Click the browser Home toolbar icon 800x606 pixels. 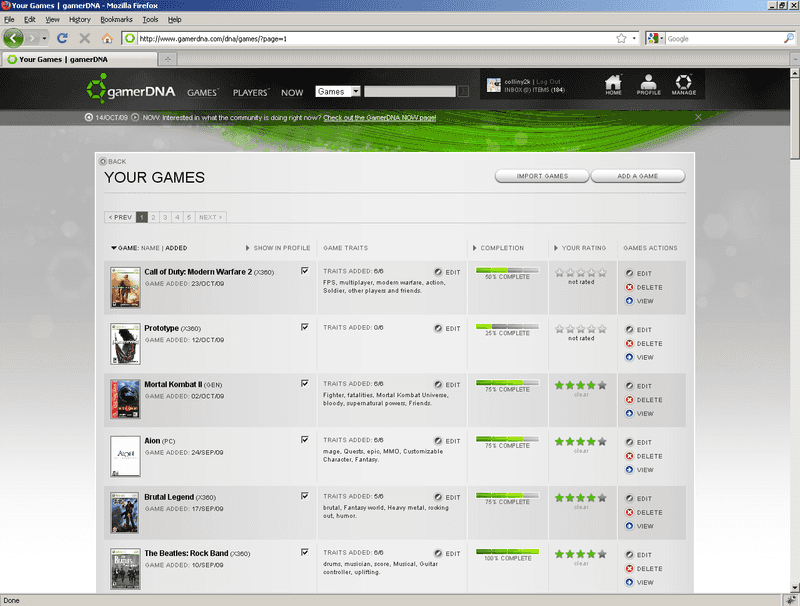pos(107,38)
